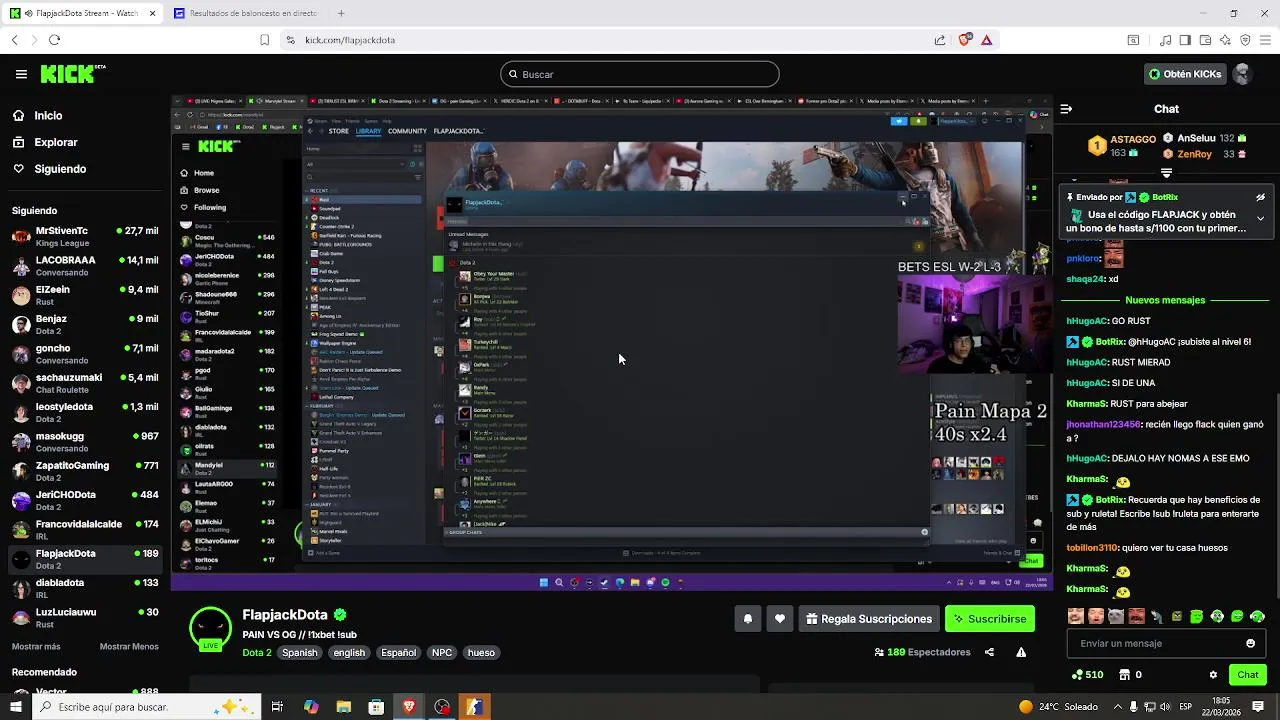The image size is (1280, 720).
Task: Open MrStivenTc channel in sidebar
Action: click(x=86, y=236)
